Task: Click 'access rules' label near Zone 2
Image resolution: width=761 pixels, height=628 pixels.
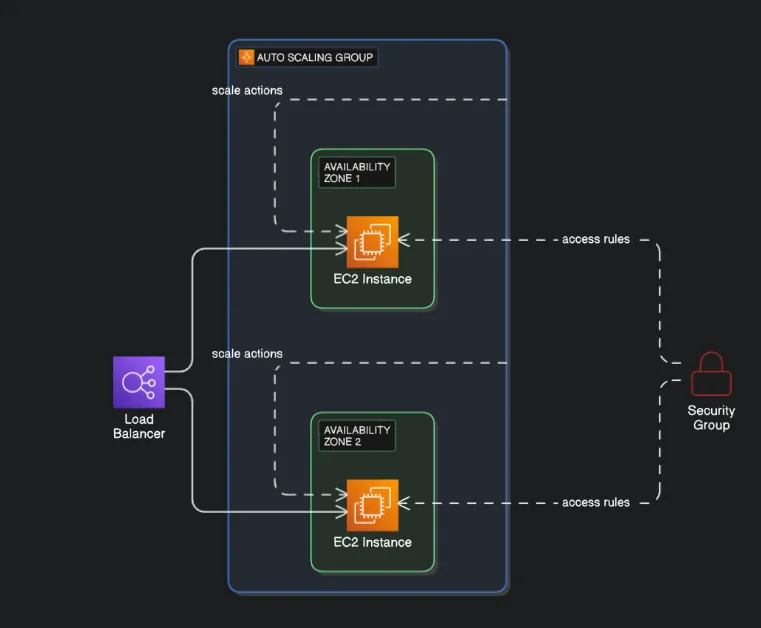Action: (596, 502)
